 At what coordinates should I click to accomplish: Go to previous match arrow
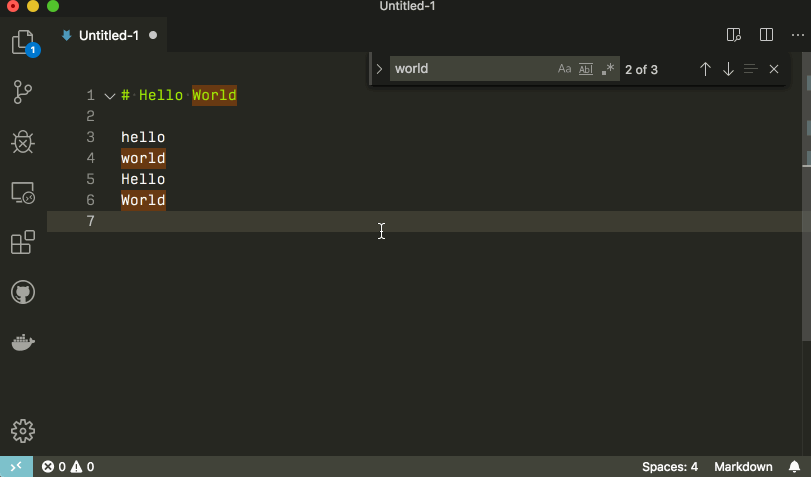tap(705, 69)
